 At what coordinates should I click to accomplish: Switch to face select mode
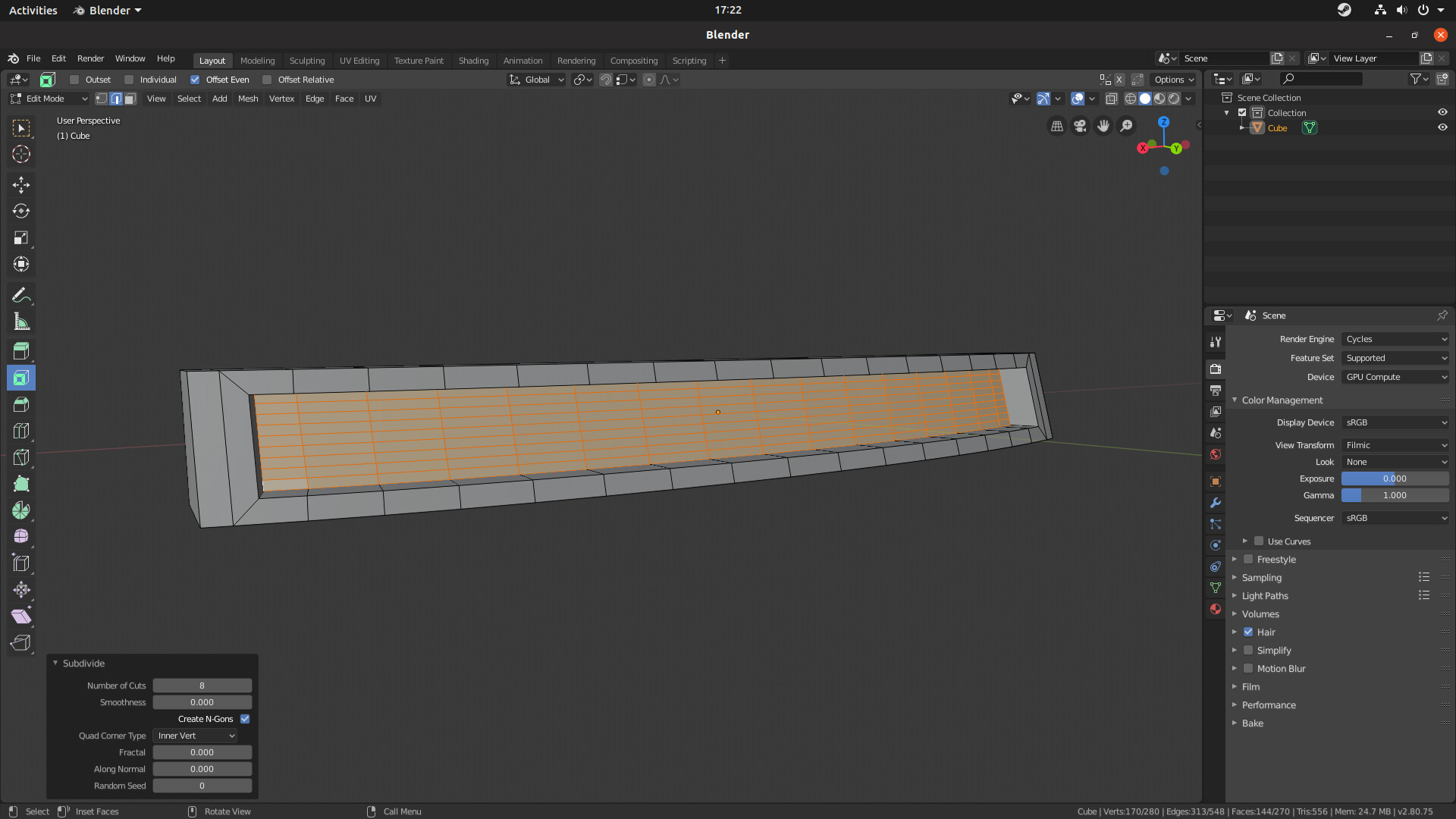pyautogui.click(x=130, y=99)
